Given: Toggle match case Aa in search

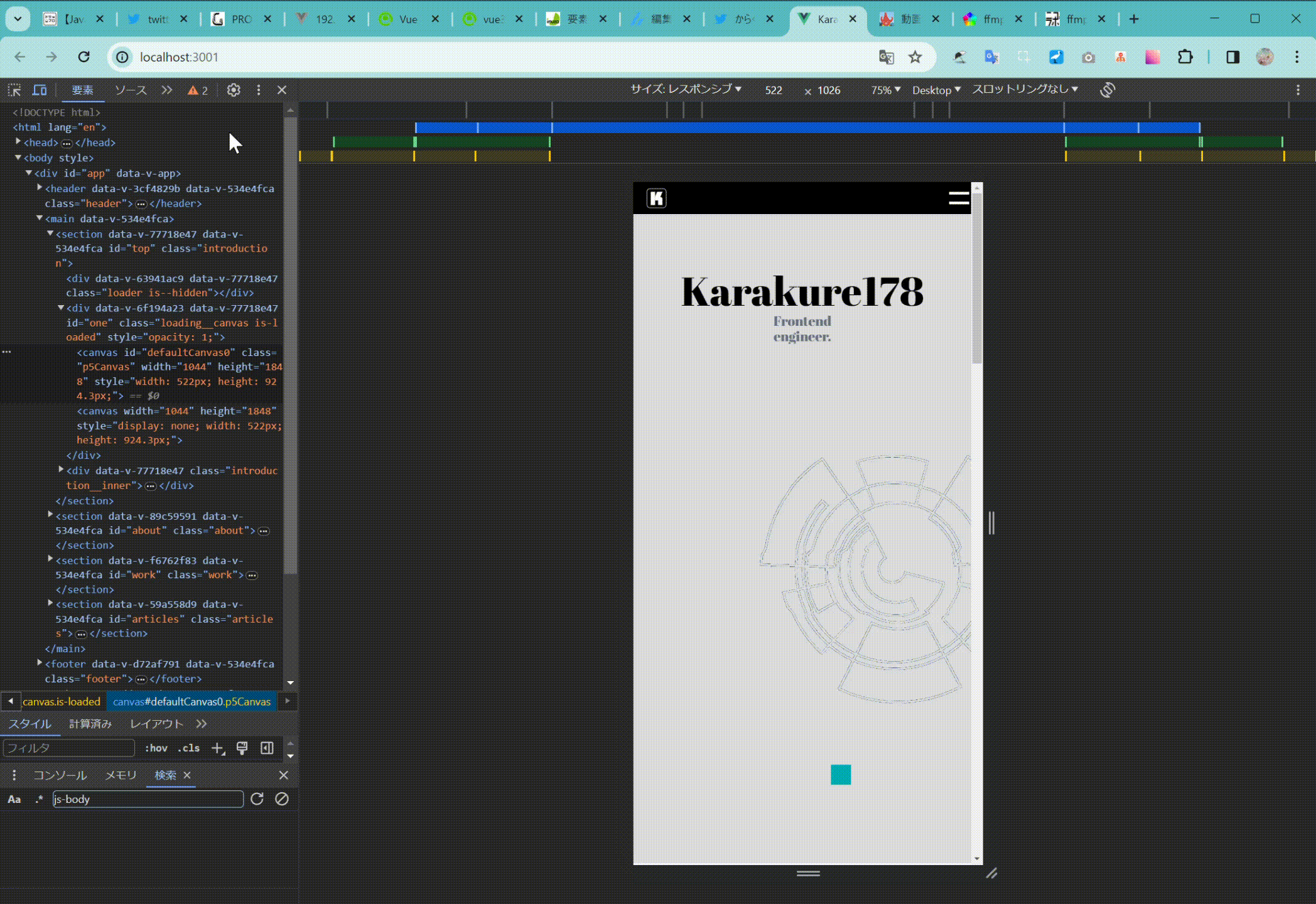Looking at the screenshot, I should coord(14,799).
